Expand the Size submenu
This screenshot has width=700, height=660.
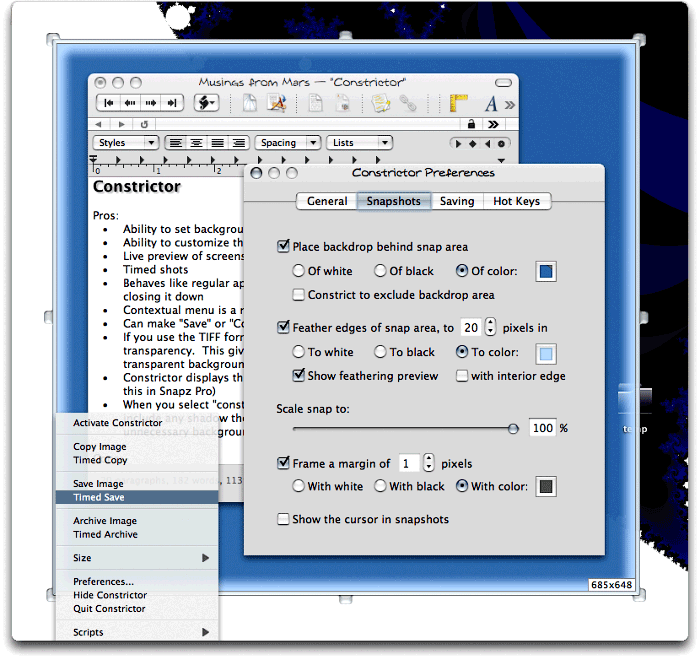point(137,558)
